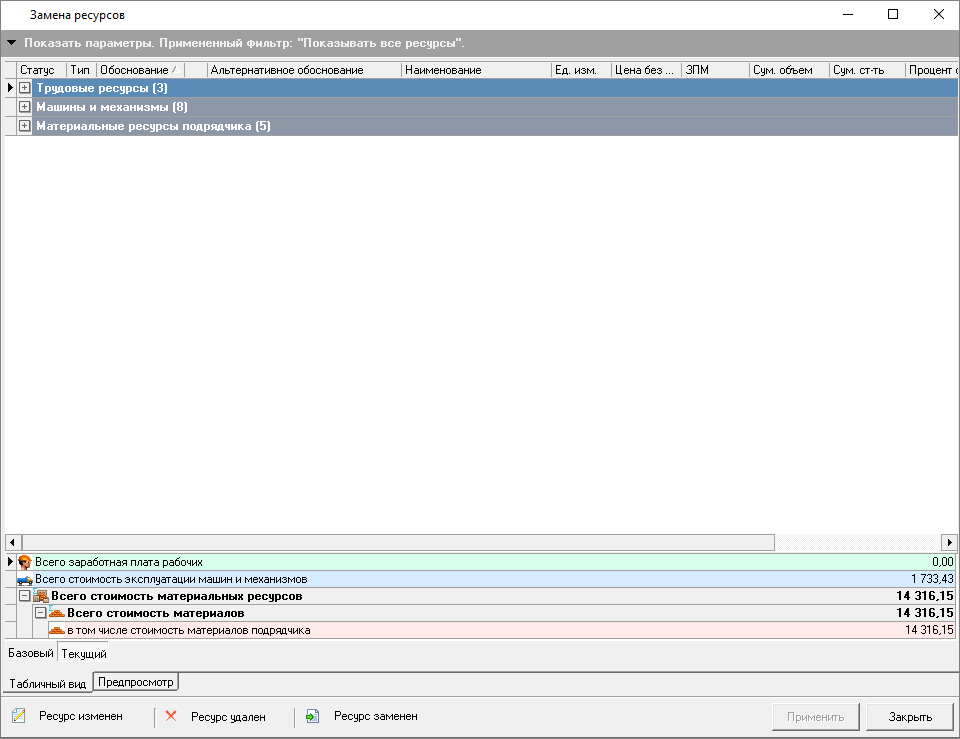Click the horizontal scrollbar thumb
The width and height of the screenshot is (960, 739).
click(398, 542)
